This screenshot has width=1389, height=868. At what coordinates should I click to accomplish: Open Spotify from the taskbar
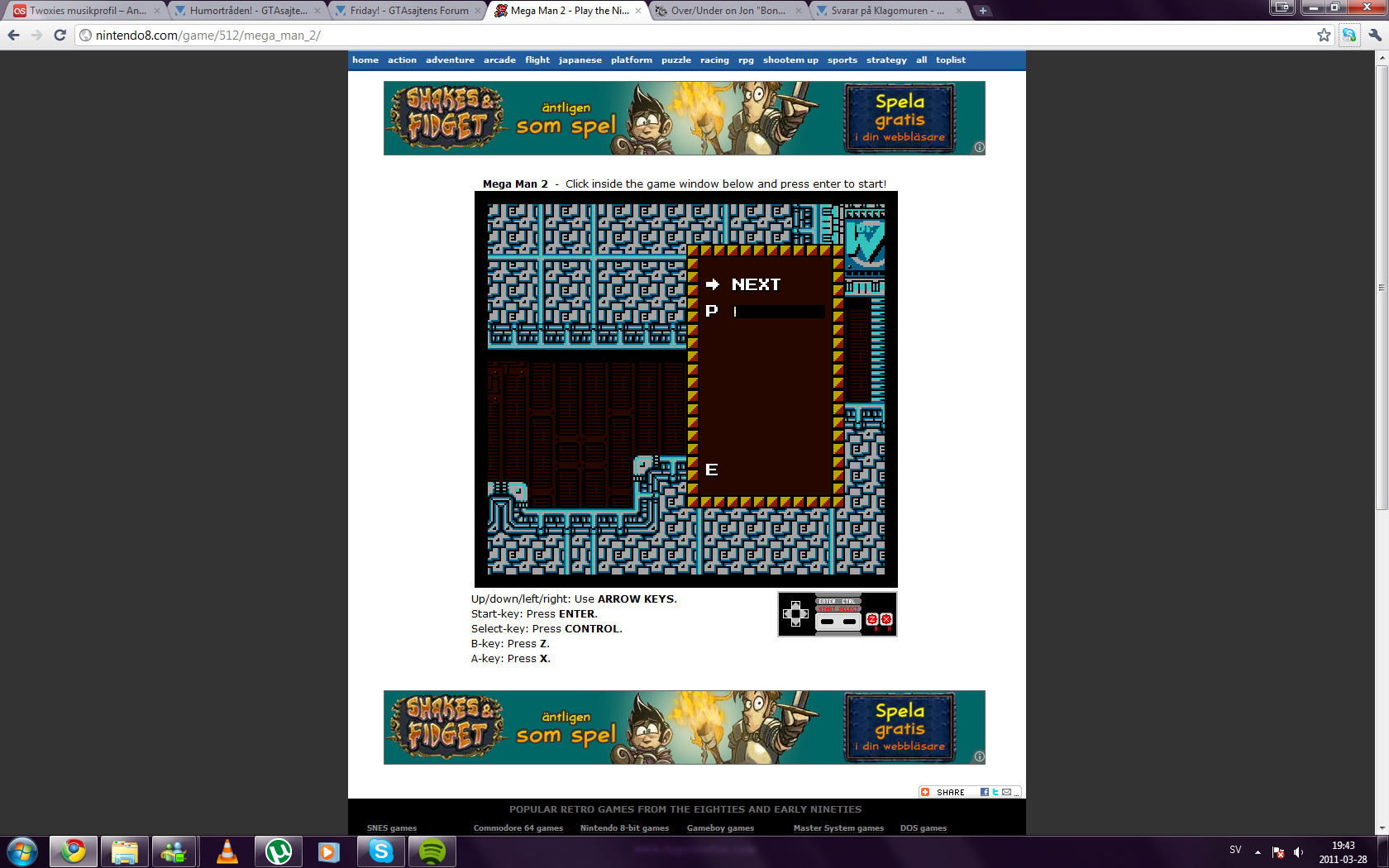[x=432, y=851]
